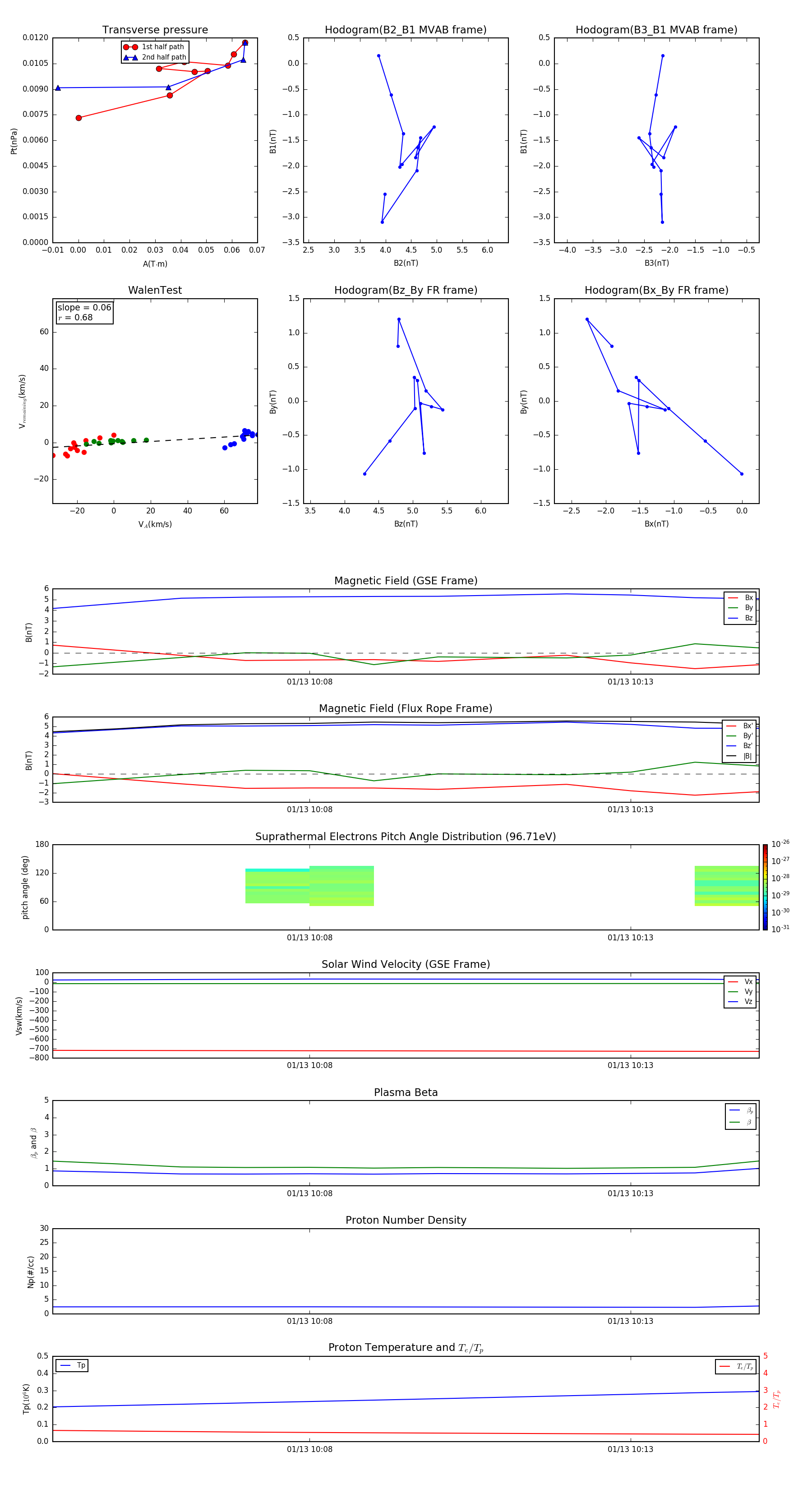812x1489 pixels.
Task: Click the '1st half path' legend entry
Action: 154,47
